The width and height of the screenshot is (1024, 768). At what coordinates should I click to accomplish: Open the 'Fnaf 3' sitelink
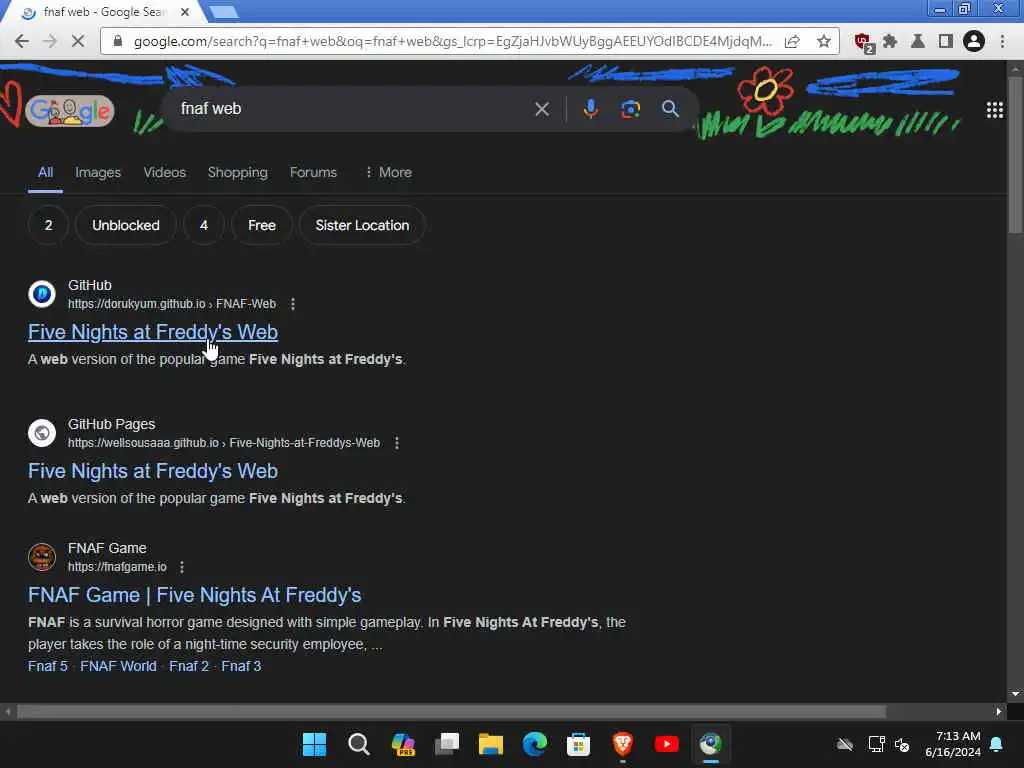(x=241, y=666)
